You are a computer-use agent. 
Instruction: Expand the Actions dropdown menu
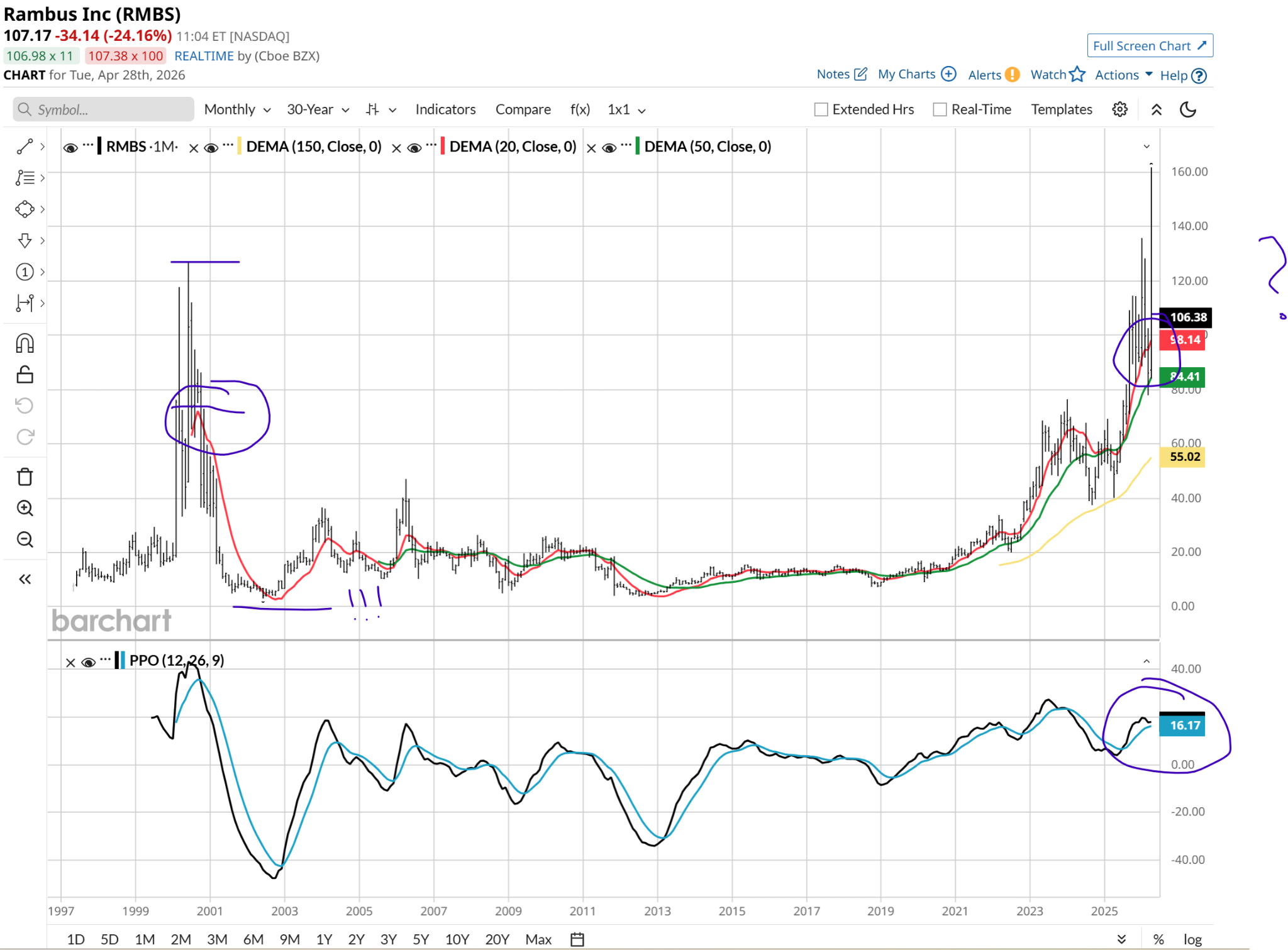click(1123, 75)
